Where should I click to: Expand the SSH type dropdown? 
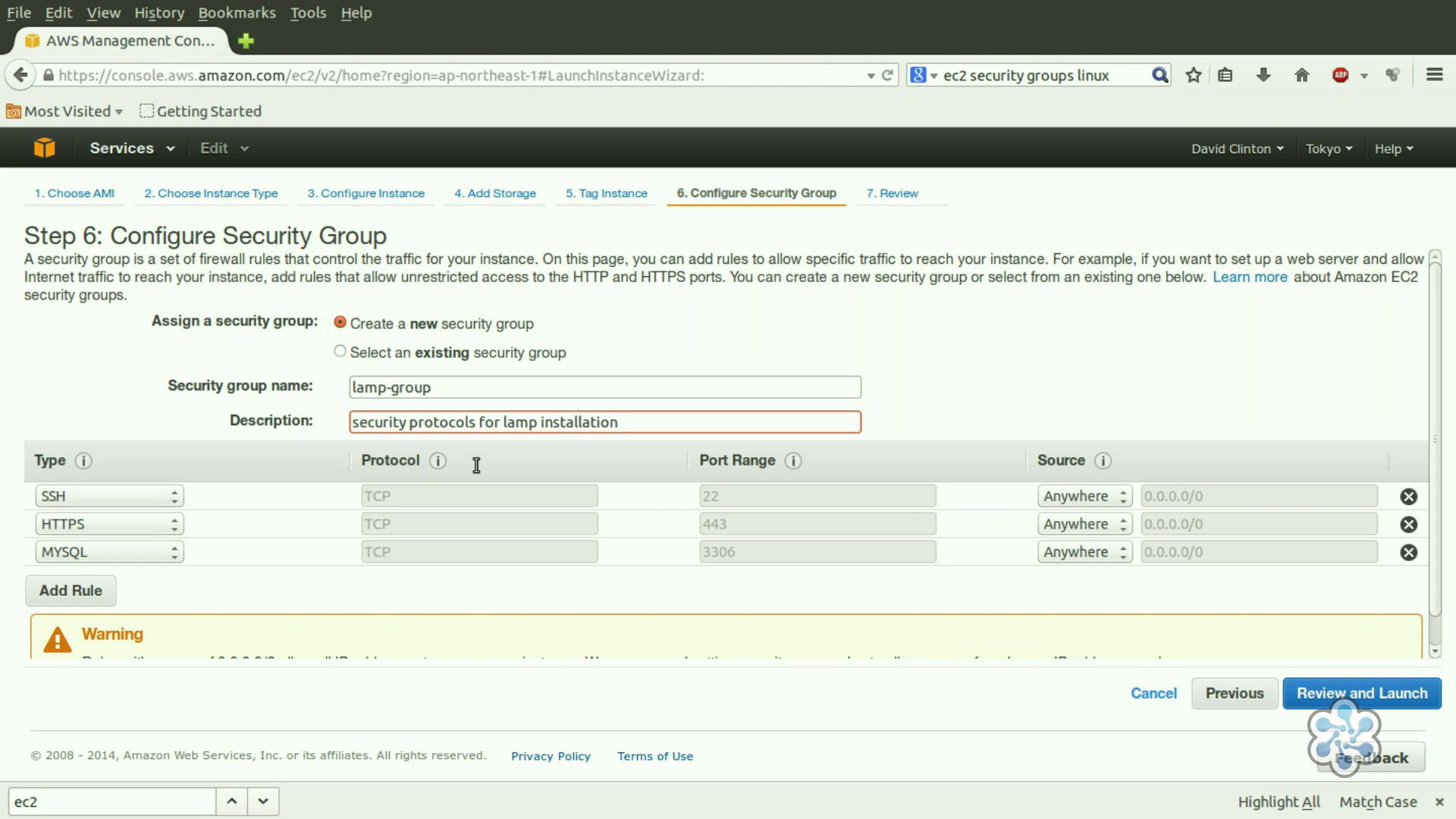click(108, 495)
